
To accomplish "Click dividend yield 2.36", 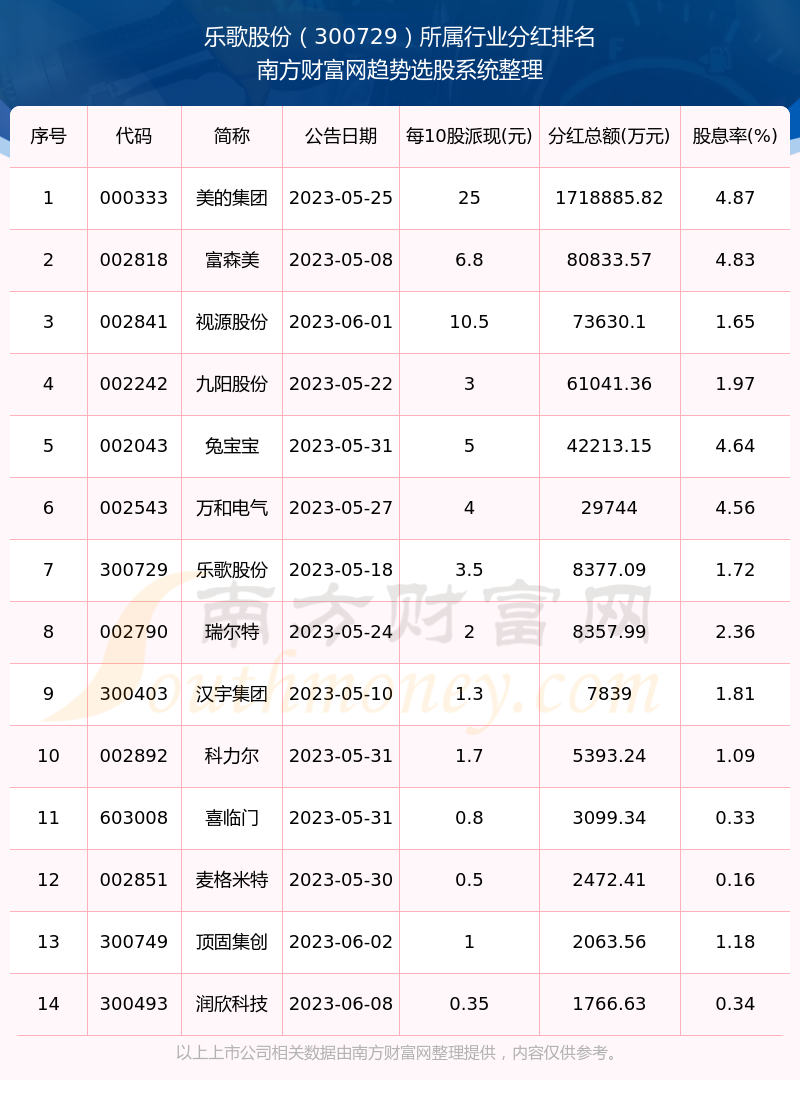I will [x=735, y=632].
